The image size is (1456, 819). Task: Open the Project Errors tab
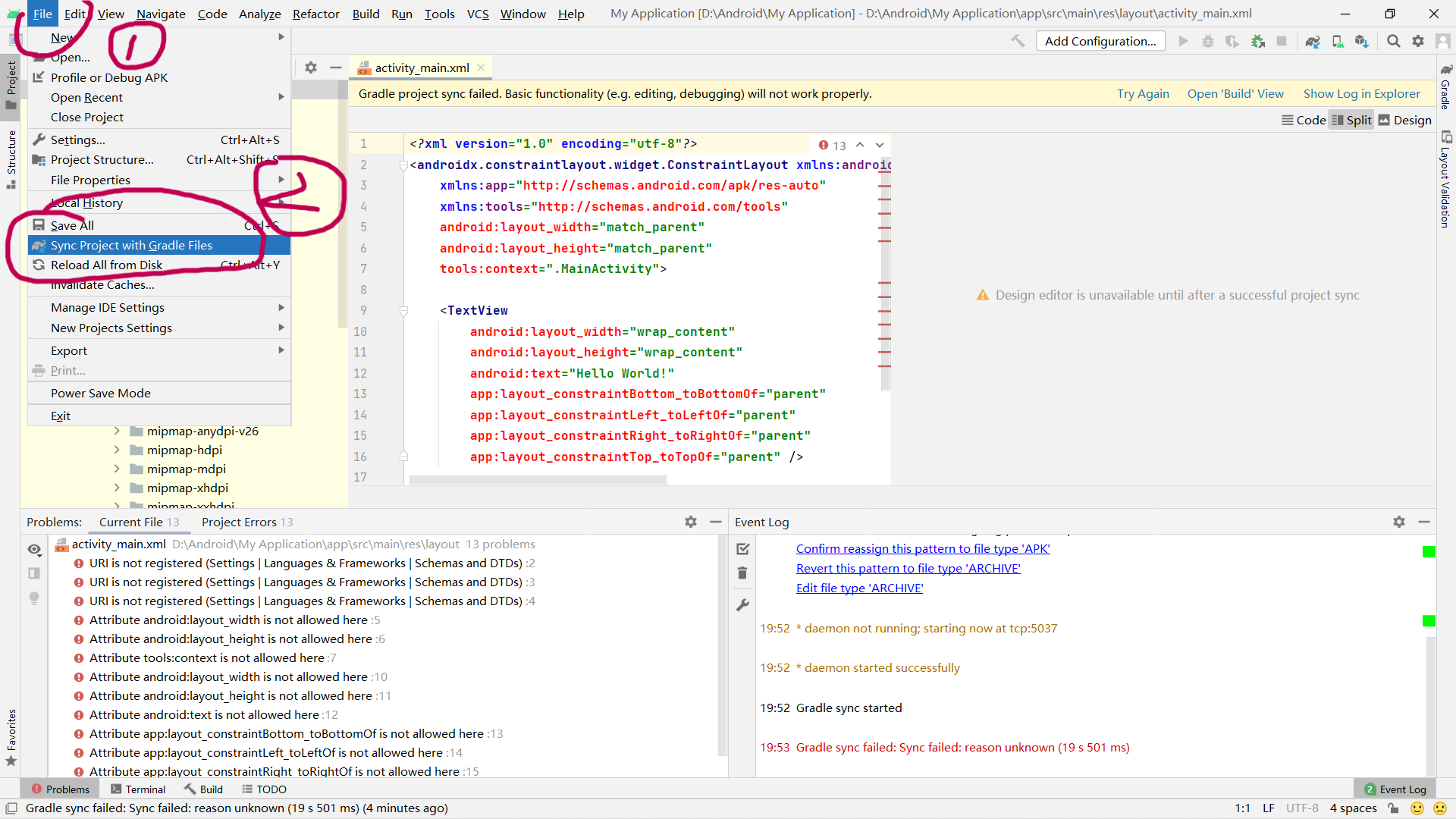click(246, 522)
